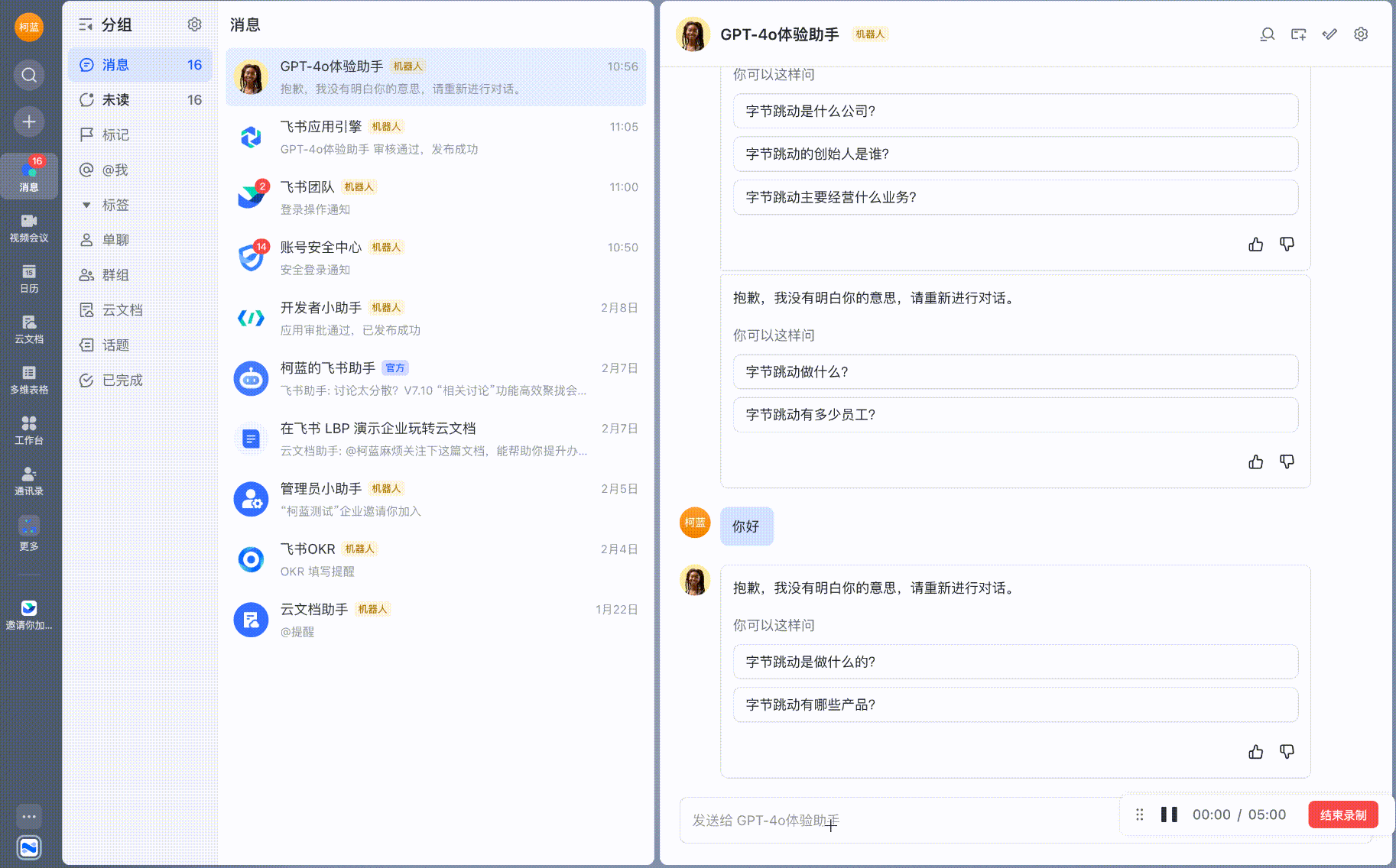Select the @我 filter
1396x868 pixels.
coord(141,170)
